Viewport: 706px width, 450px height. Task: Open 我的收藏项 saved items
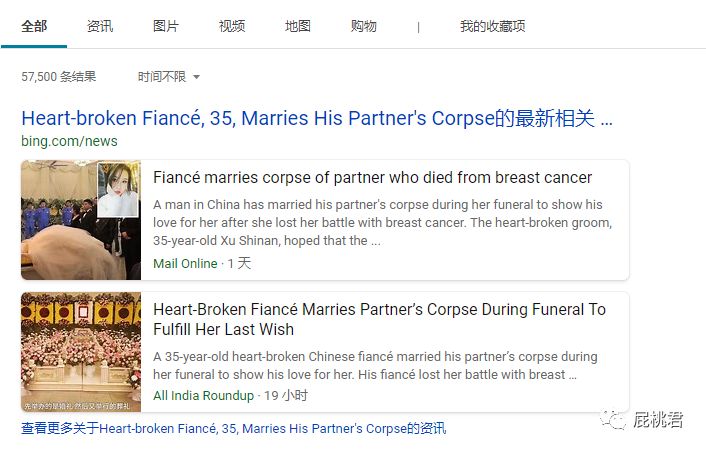pos(492,26)
